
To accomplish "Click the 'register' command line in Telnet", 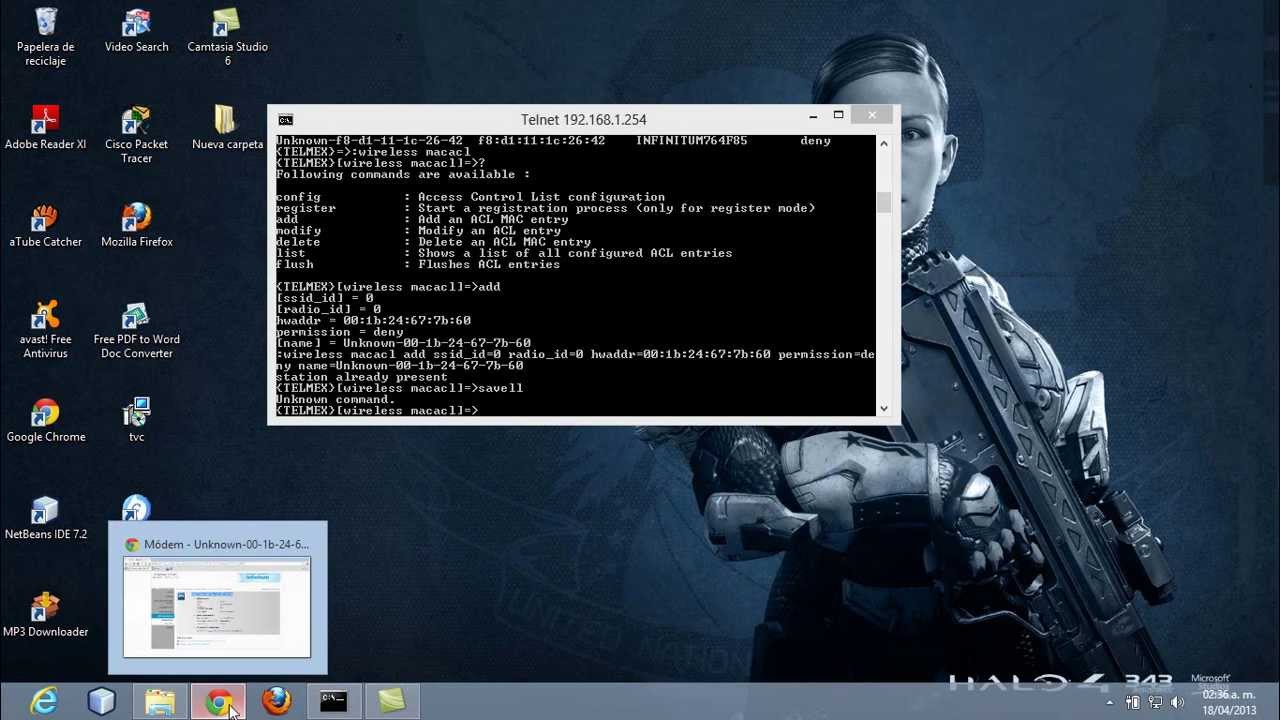I will (x=545, y=208).
